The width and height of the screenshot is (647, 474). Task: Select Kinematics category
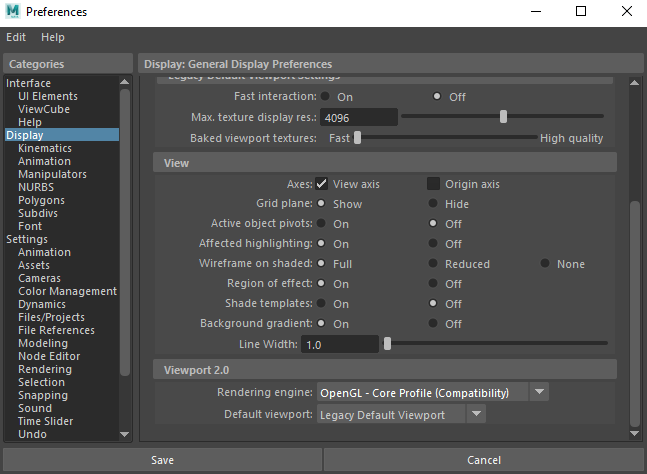tap(45, 148)
